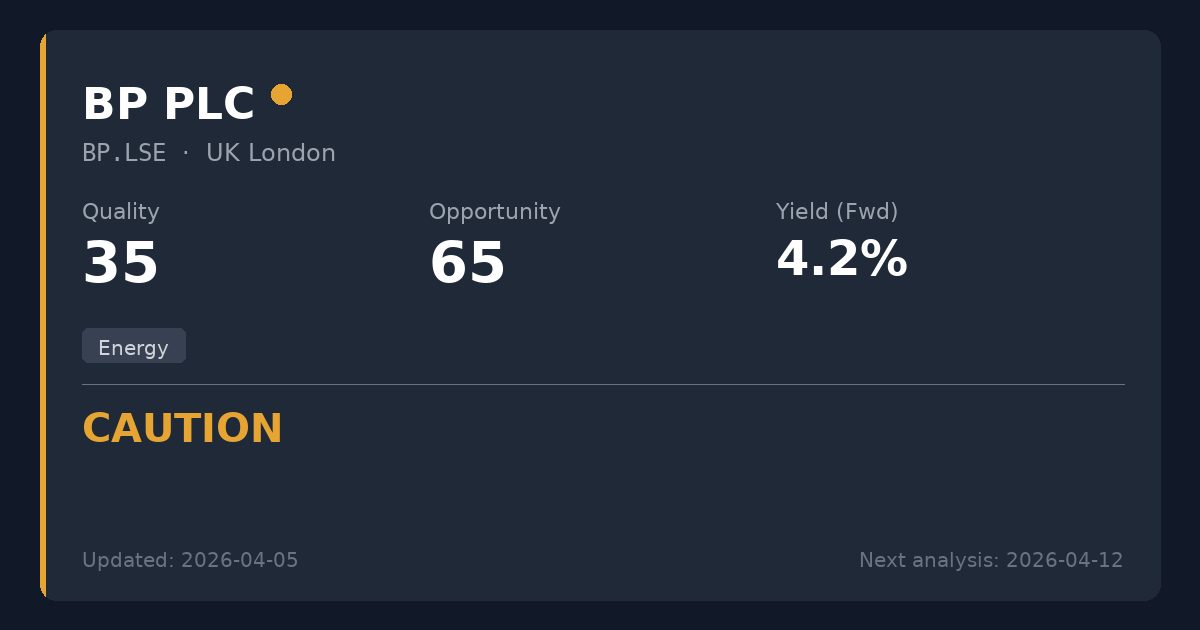The height and width of the screenshot is (630, 1200).
Task: Click the middle dot separator after BP.LSE
Action: pos(186,153)
